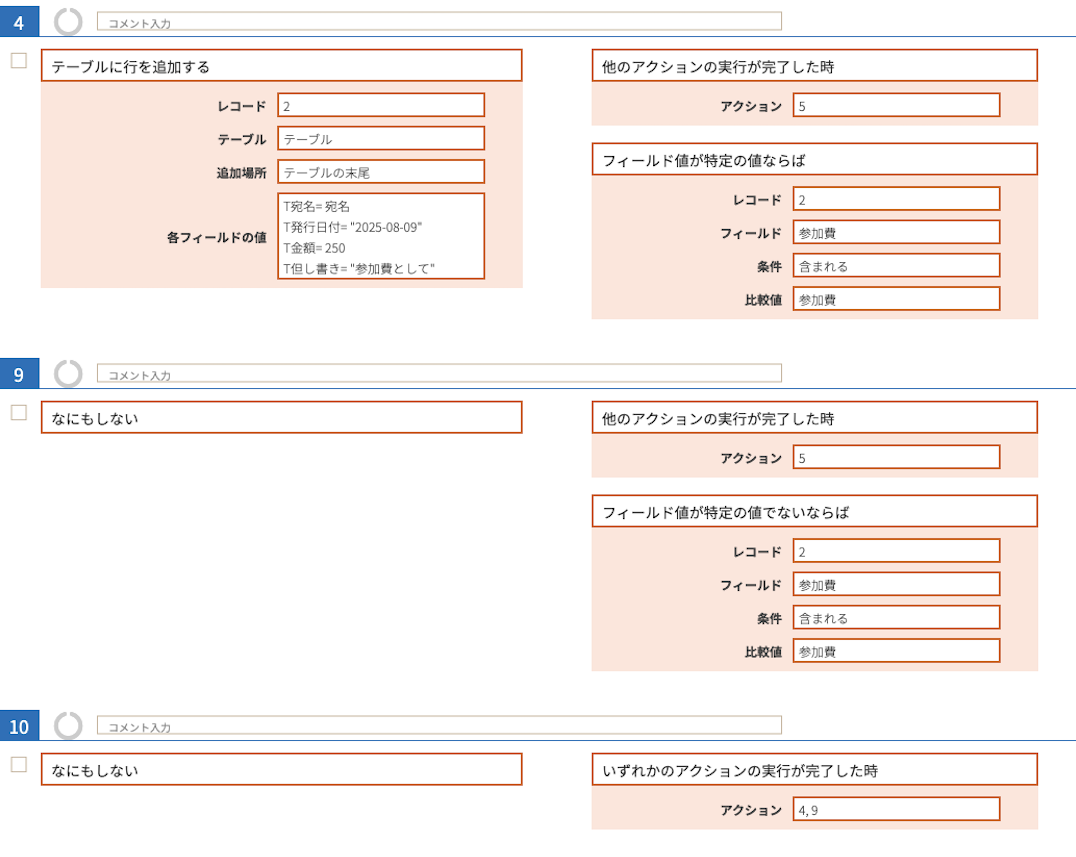Viewport: 1076px width, 857px height.
Task: Click the 条件 field under フィールド値が特定の値でないならば
Action: click(x=896, y=618)
